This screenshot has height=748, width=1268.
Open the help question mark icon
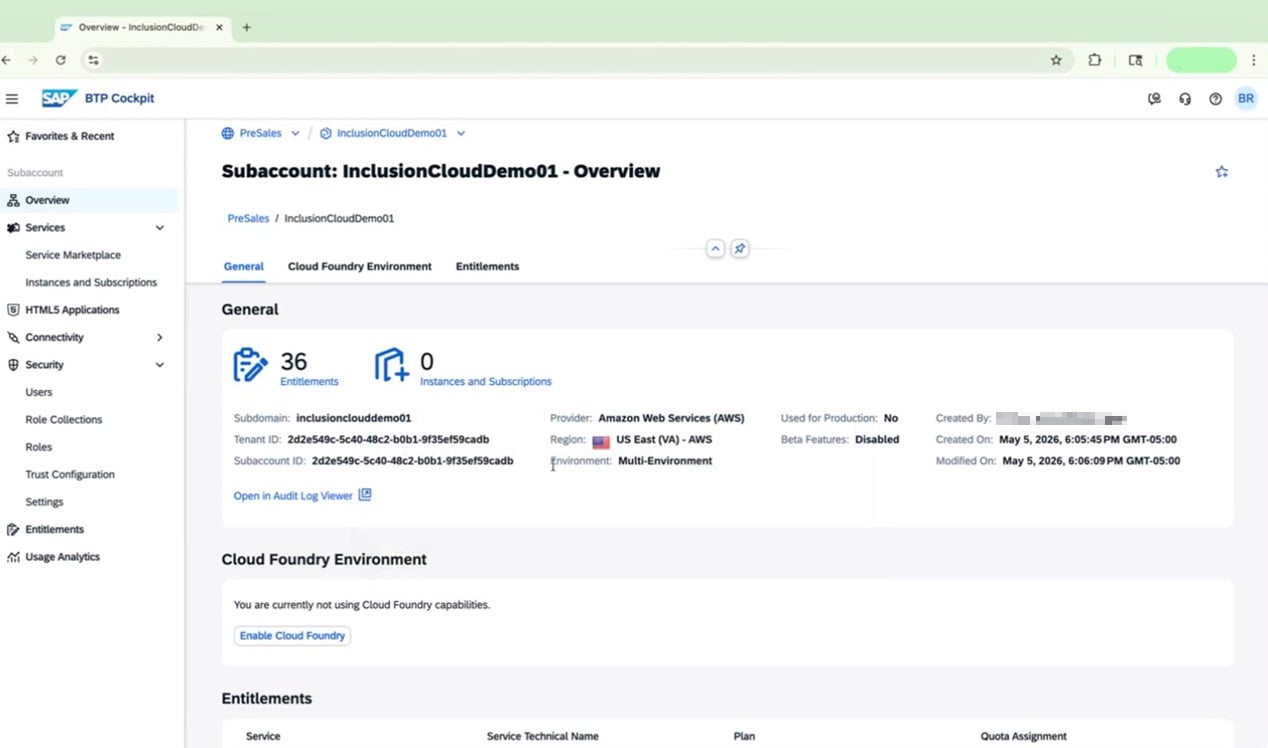1215,99
